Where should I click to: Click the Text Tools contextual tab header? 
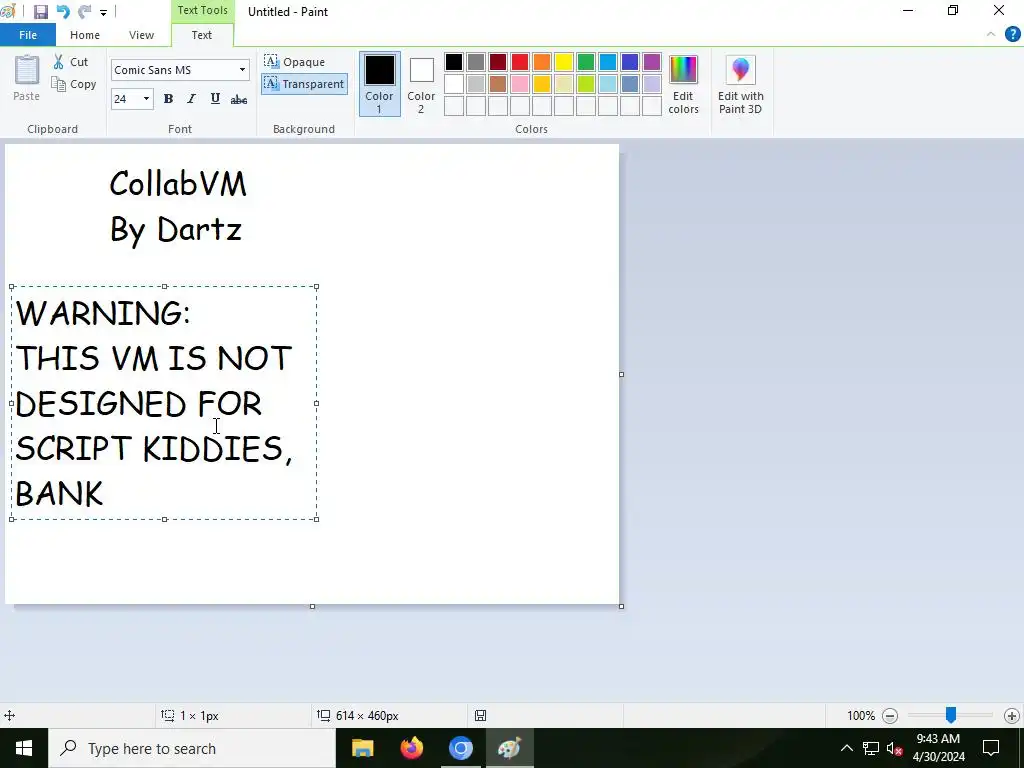click(x=202, y=10)
